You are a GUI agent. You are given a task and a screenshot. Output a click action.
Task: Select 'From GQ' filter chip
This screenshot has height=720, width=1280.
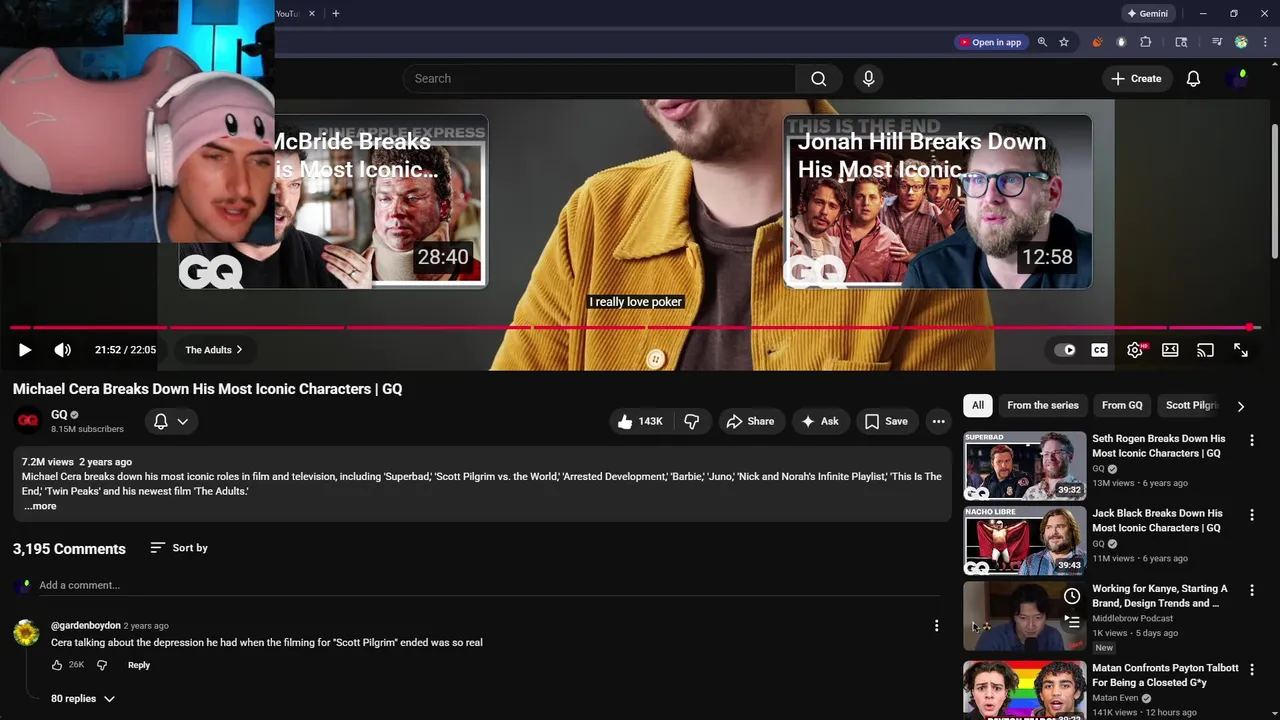pos(1122,405)
